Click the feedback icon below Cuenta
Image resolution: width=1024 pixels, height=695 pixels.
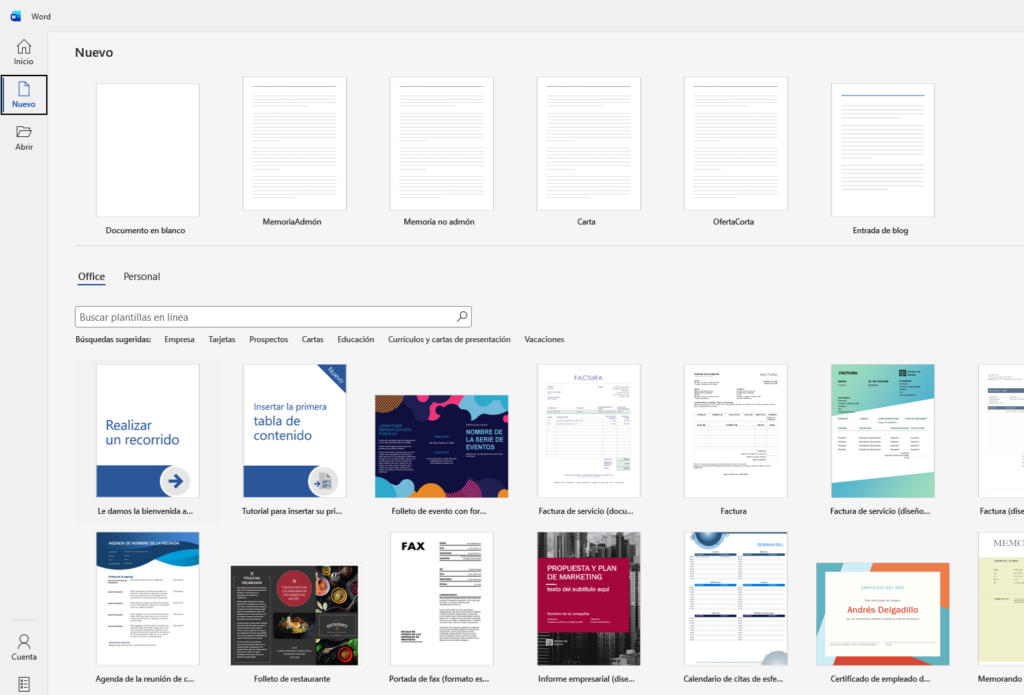[24, 684]
